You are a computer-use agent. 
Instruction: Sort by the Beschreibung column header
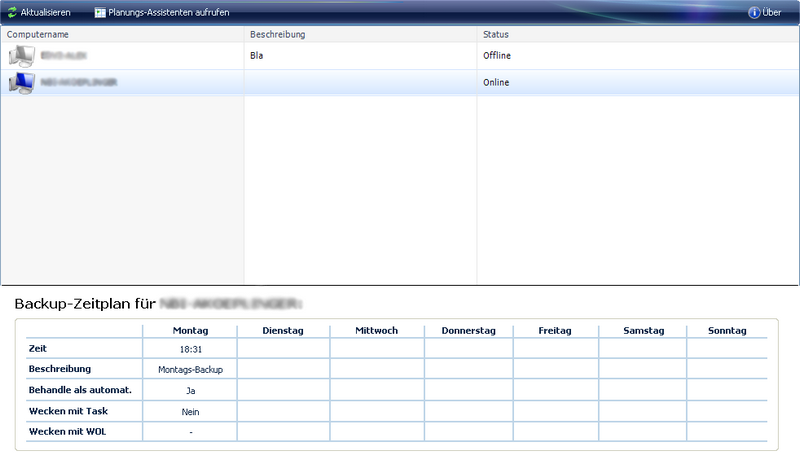pos(277,34)
